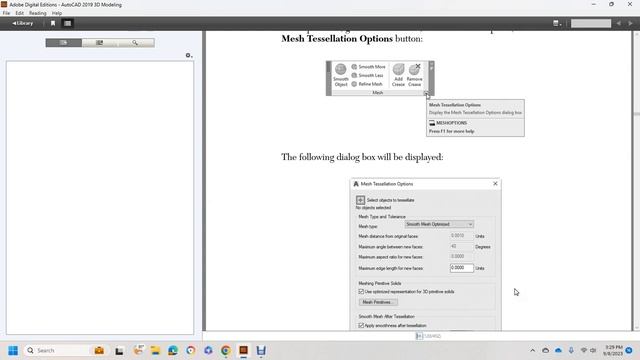Open the Google Chrome taskbar icon with the underline
Screen dimensions: 640x360
click(226, 350)
